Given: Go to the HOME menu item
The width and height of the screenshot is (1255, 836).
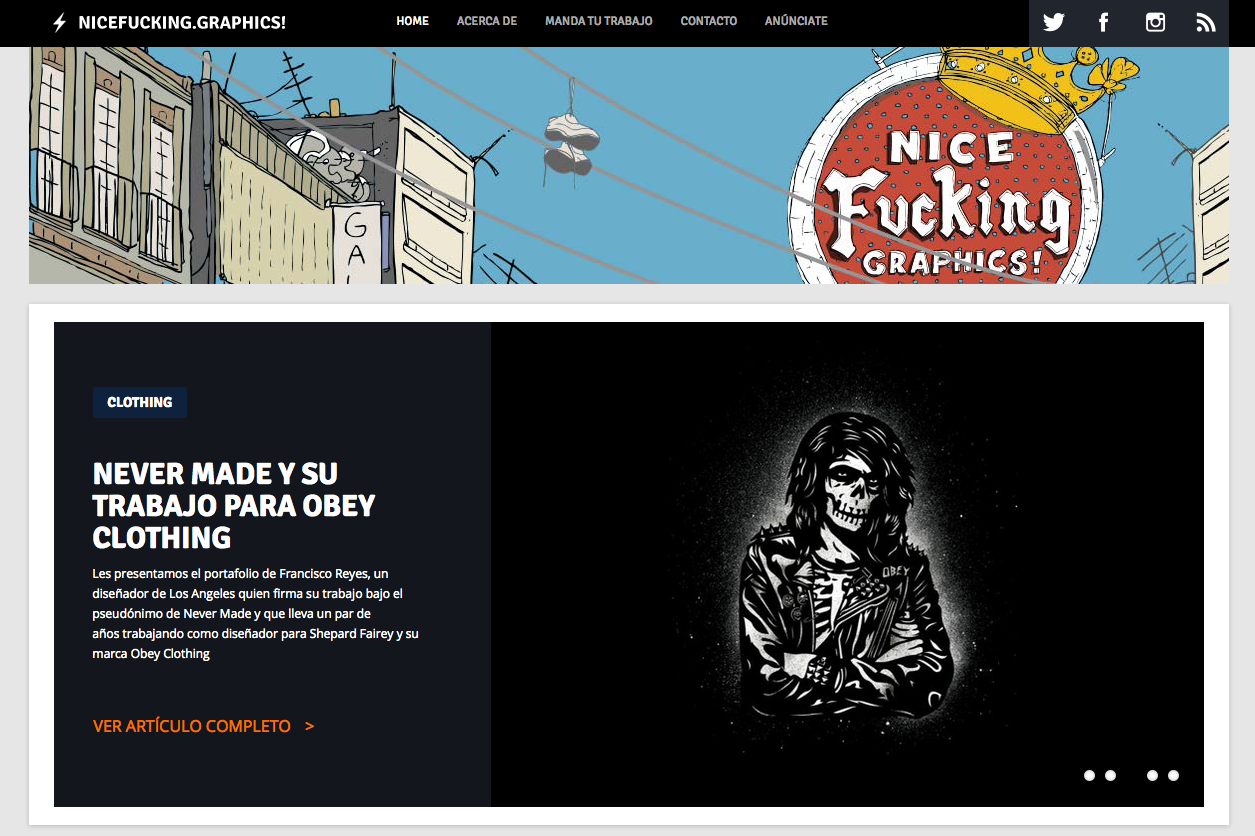Looking at the screenshot, I should (412, 21).
